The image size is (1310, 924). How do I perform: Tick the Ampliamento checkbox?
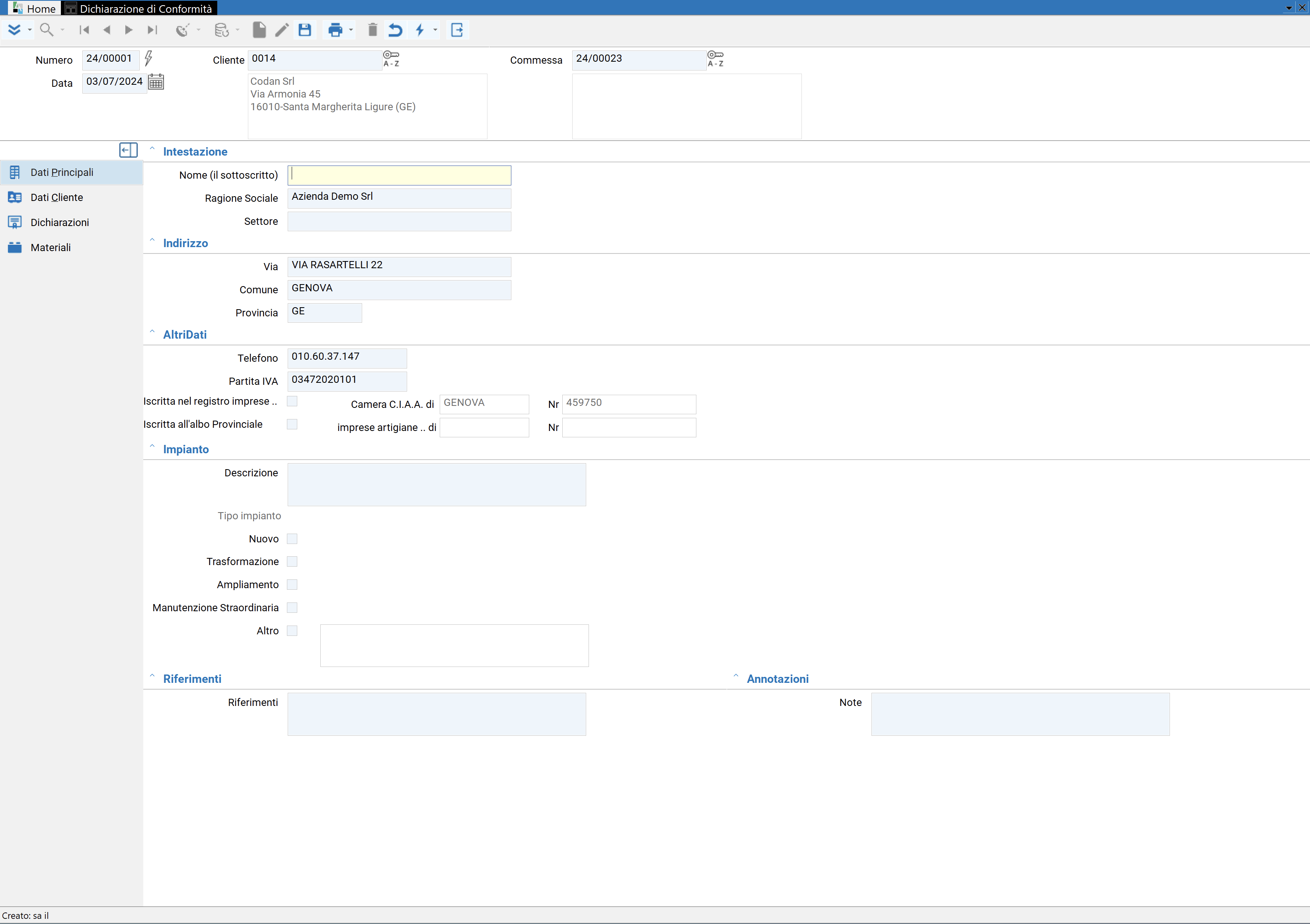point(292,585)
